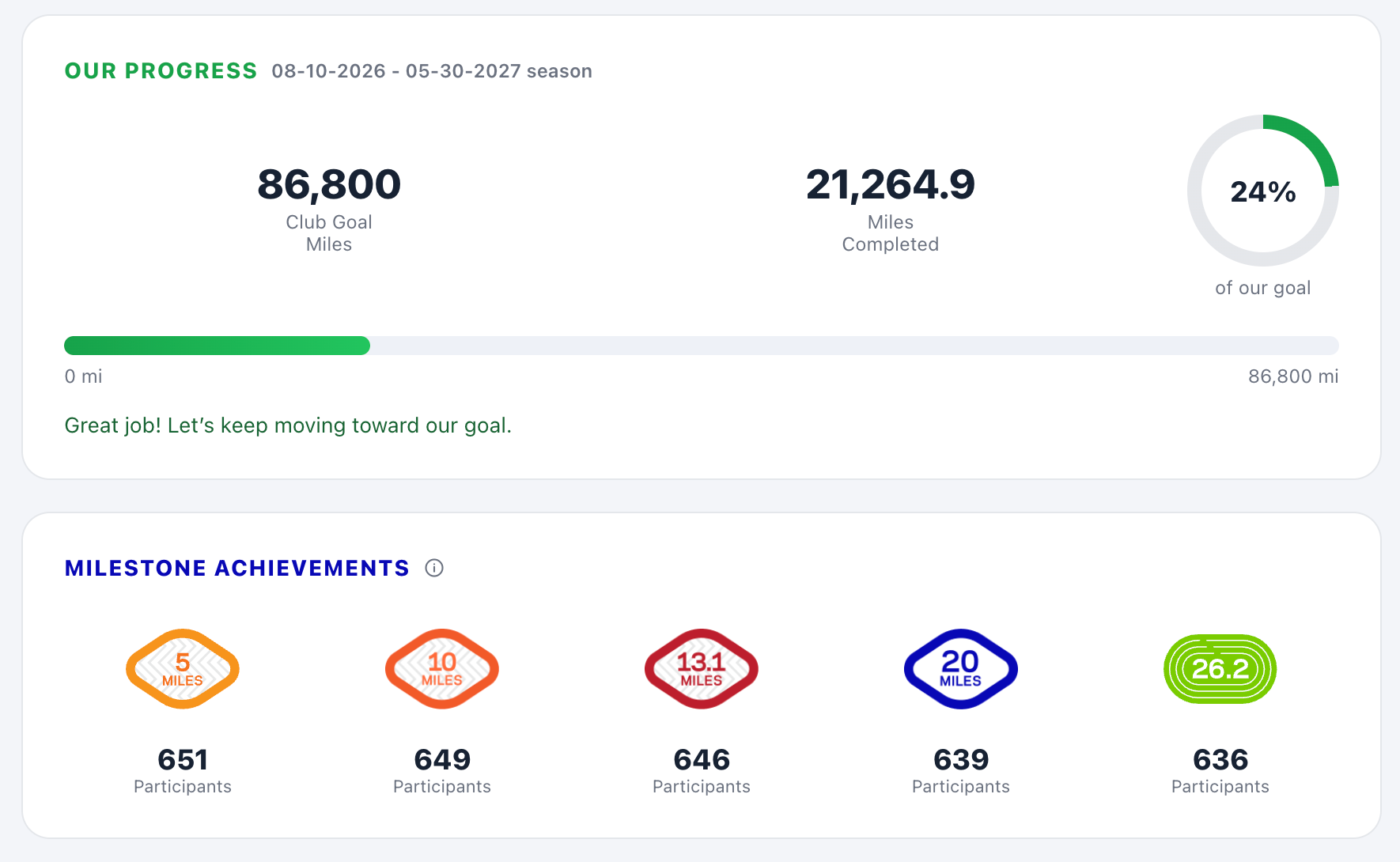Select the orange 5 Miles badge
The height and width of the screenshot is (862, 1400).
[183, 669]
